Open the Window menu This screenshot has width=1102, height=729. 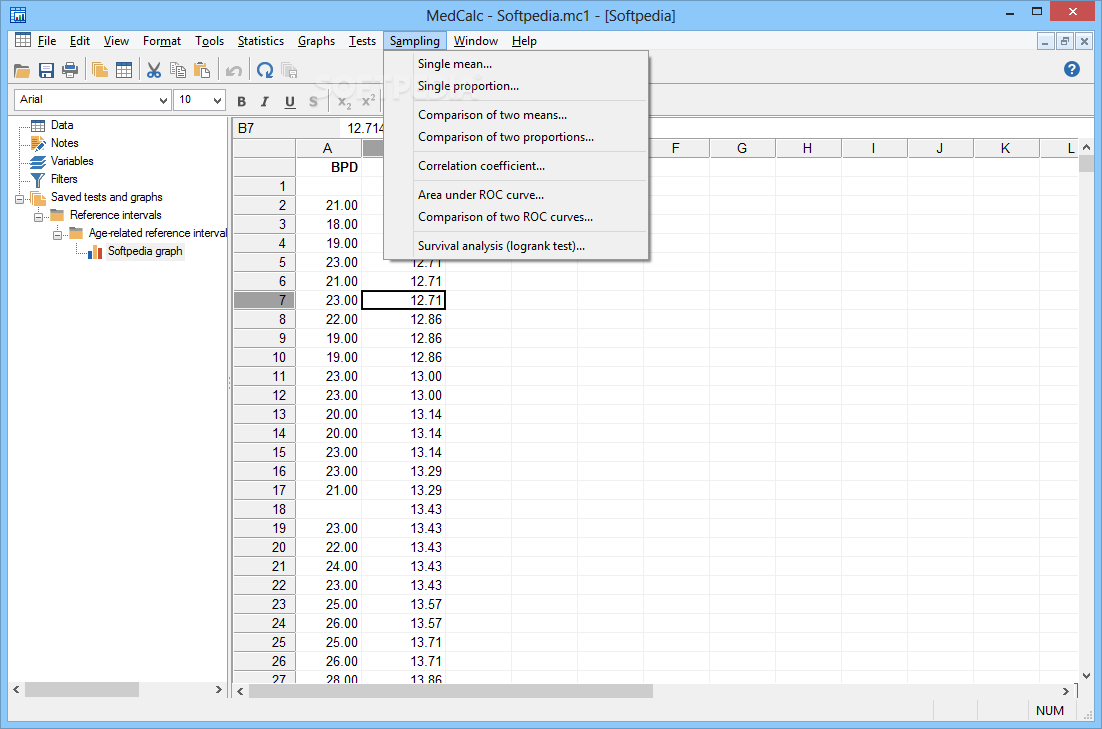point(476,41)
